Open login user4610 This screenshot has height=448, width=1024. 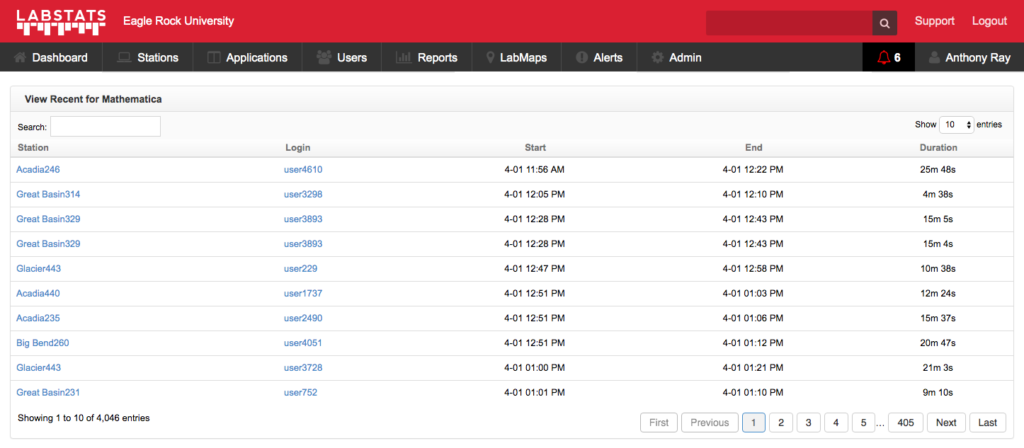point(303,169)
